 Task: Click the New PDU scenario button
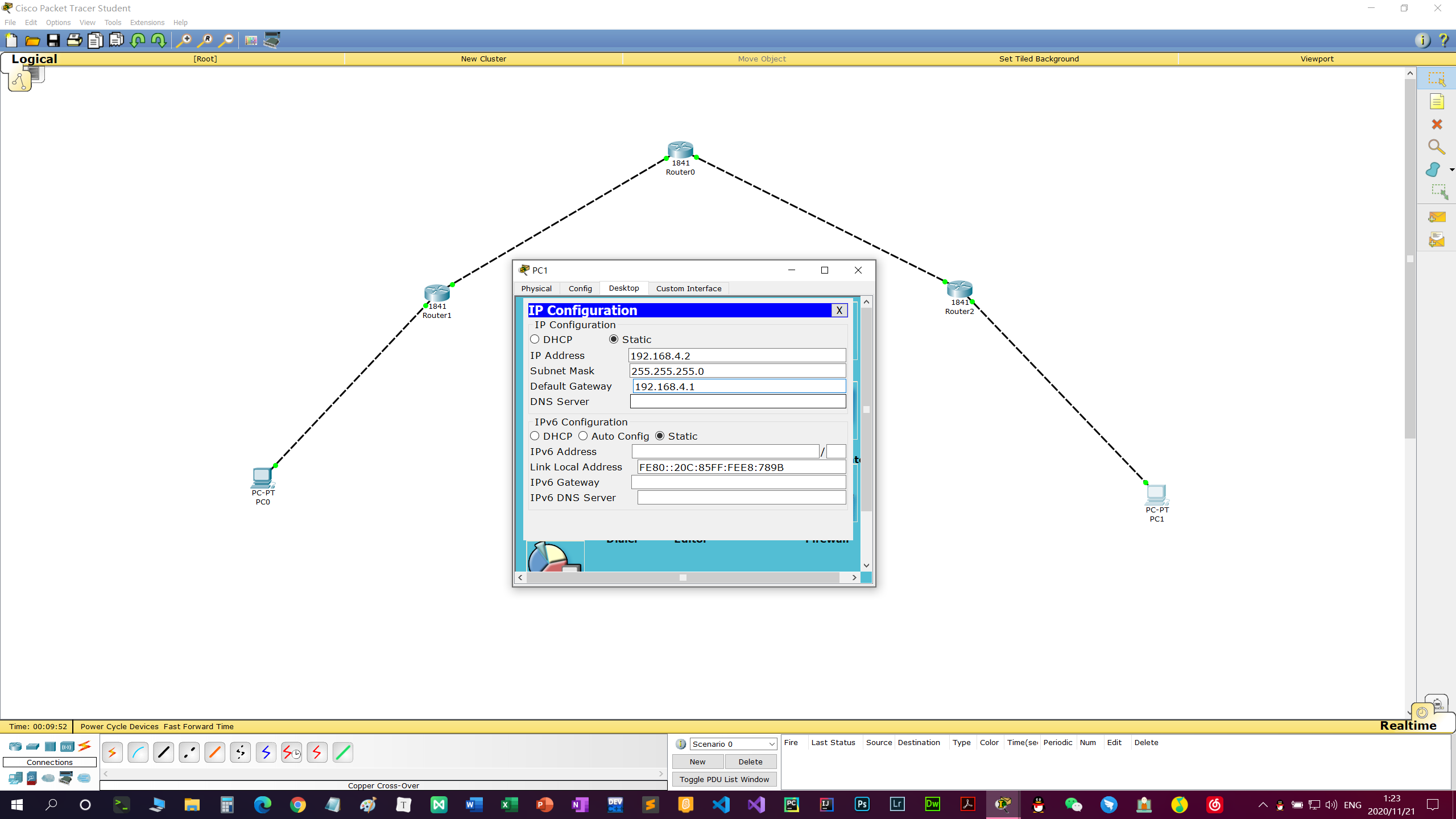click(697, 762)
